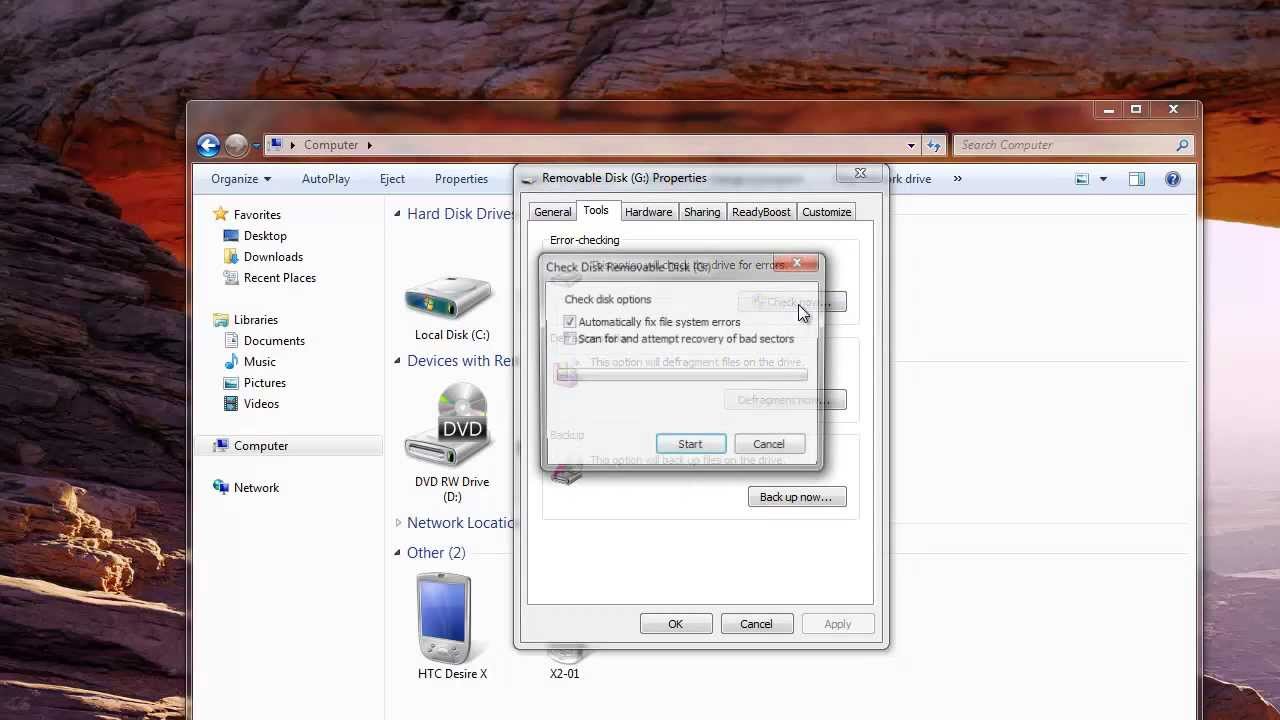
Task: Open Libraries in navigation pane
Action: click(x=255, y=320)
